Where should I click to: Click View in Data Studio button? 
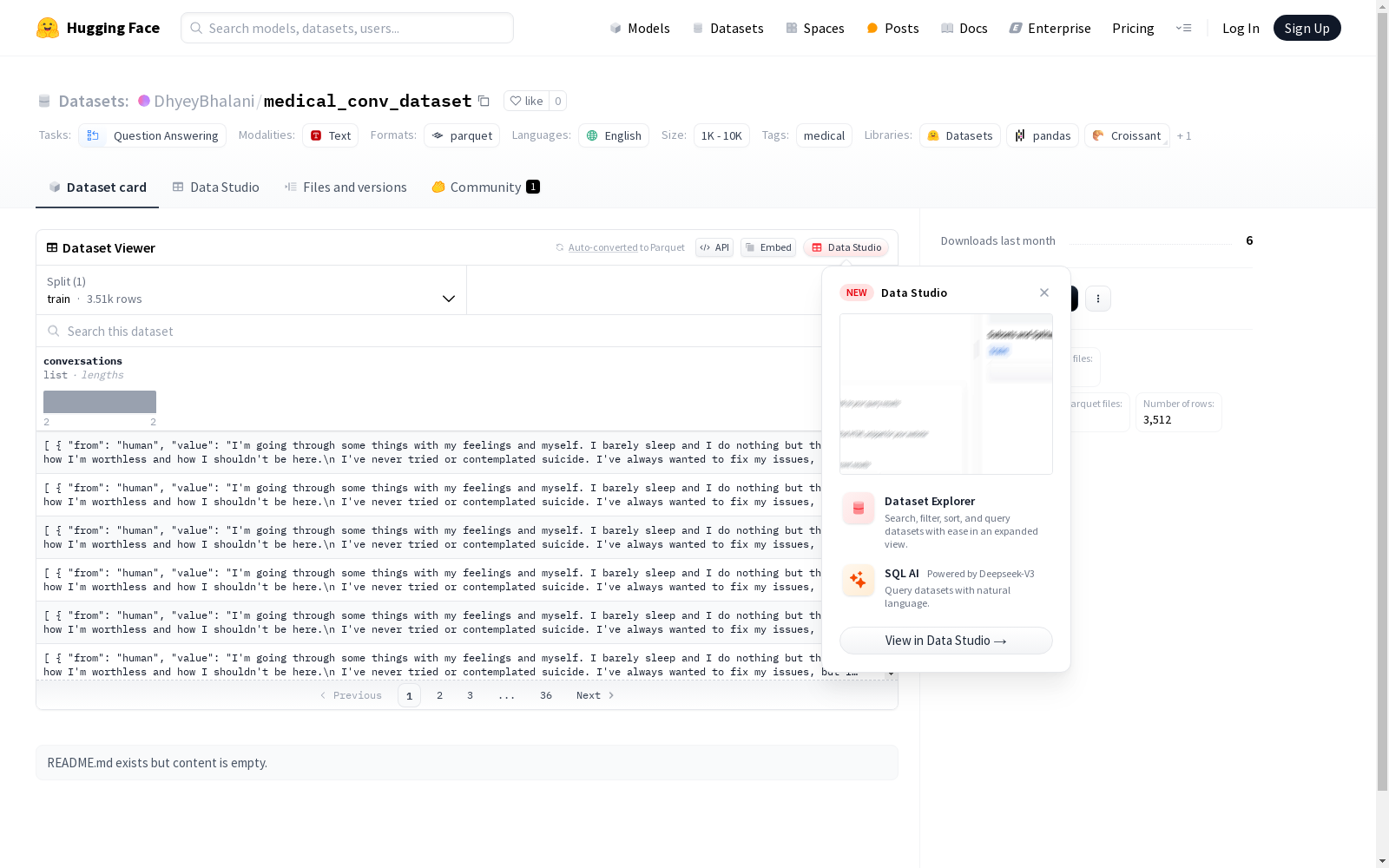click(946, 641)
